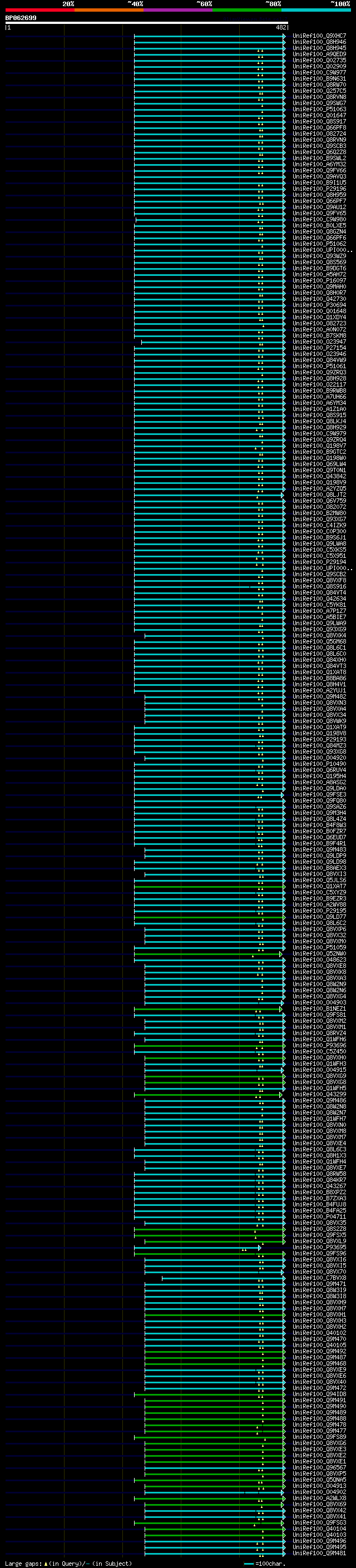Image resolution: width=356 pixels, height=1568 pixels.
Task: Click the green alignment bar for UniRef100_Q9LD77
Action: (x=209, y=917)
